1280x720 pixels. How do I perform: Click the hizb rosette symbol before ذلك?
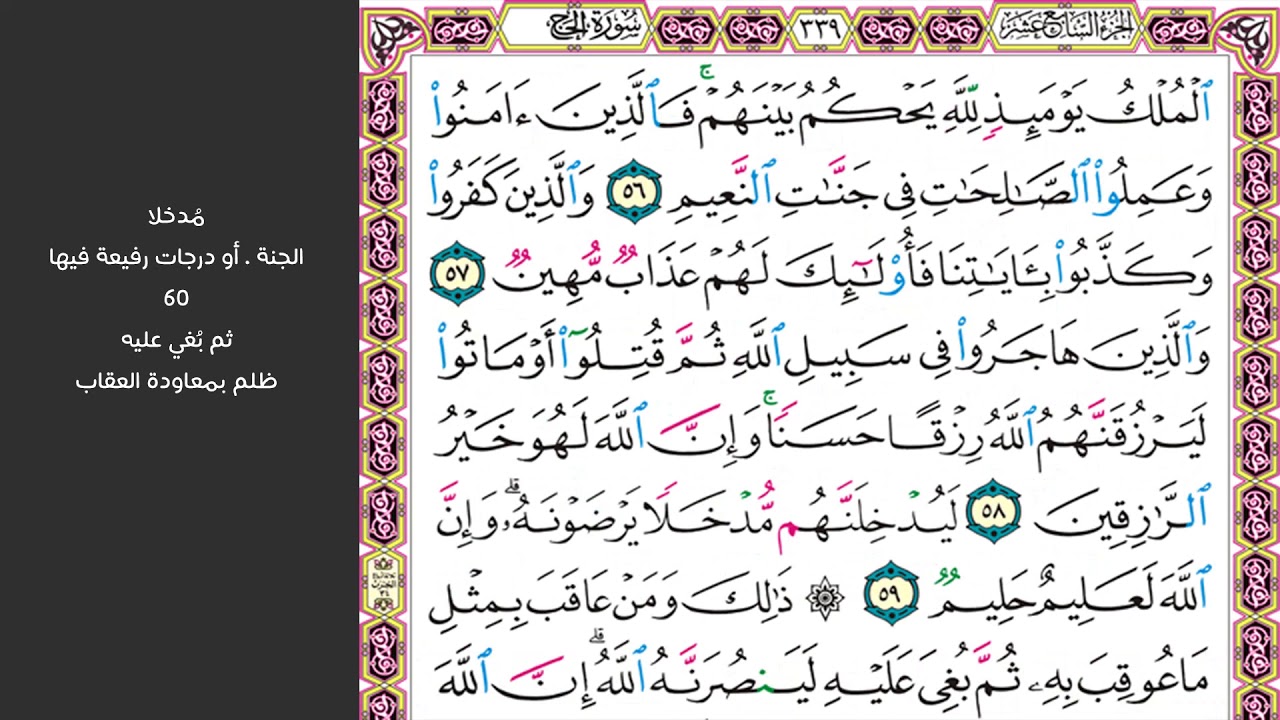click(825, 599)
